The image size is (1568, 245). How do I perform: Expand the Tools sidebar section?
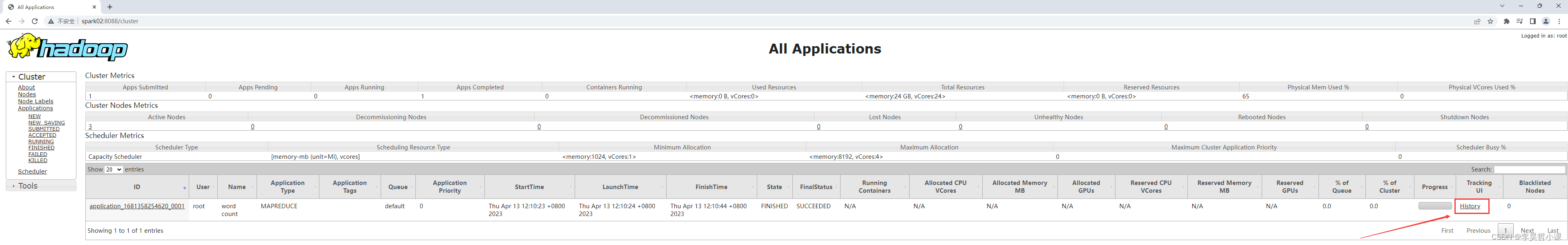point(41,186)
